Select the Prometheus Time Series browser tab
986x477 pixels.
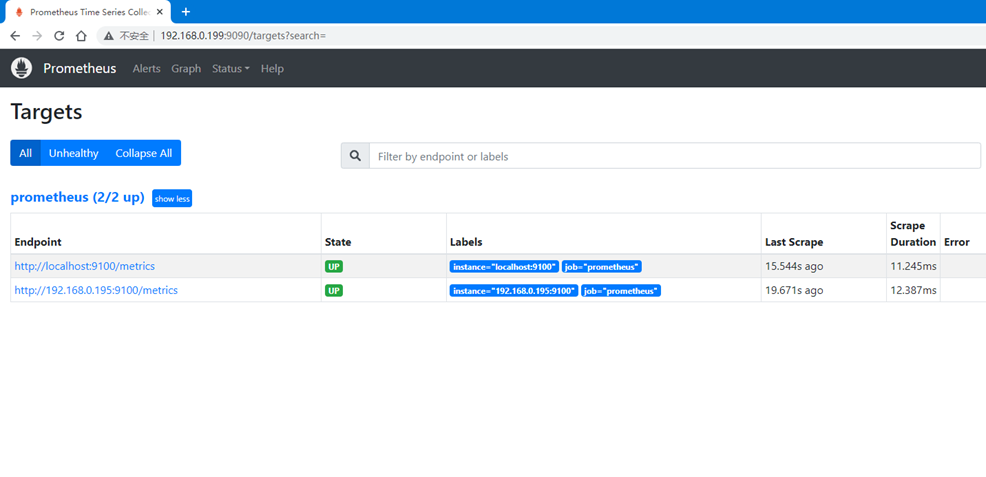(88, 12)
